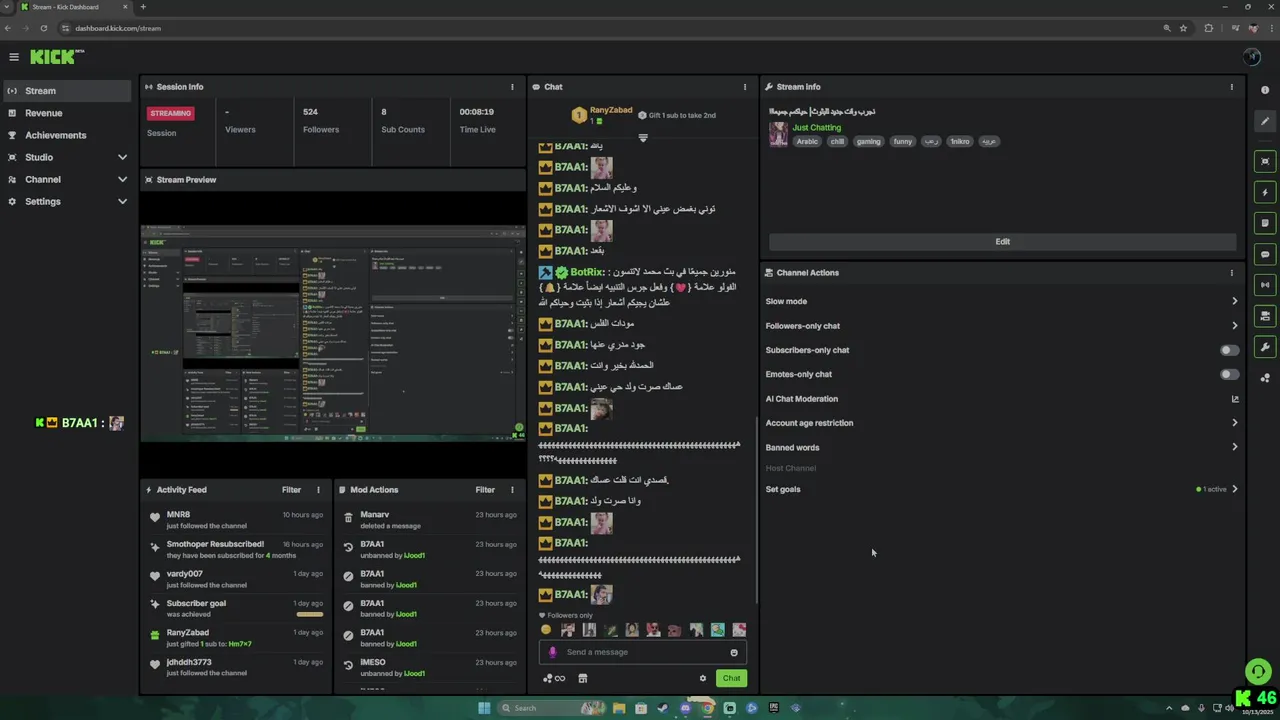Open Stream Info panel three-dot menu
This screenshot has width=1280, height=720.
pyautogui.click(x=1231, y=87)
